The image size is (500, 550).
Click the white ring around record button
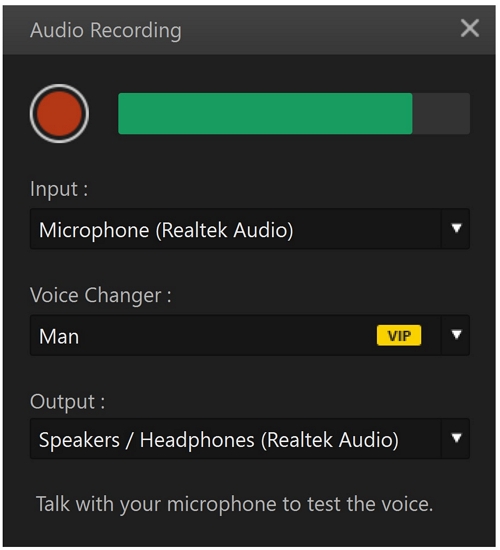pos(59,86)
